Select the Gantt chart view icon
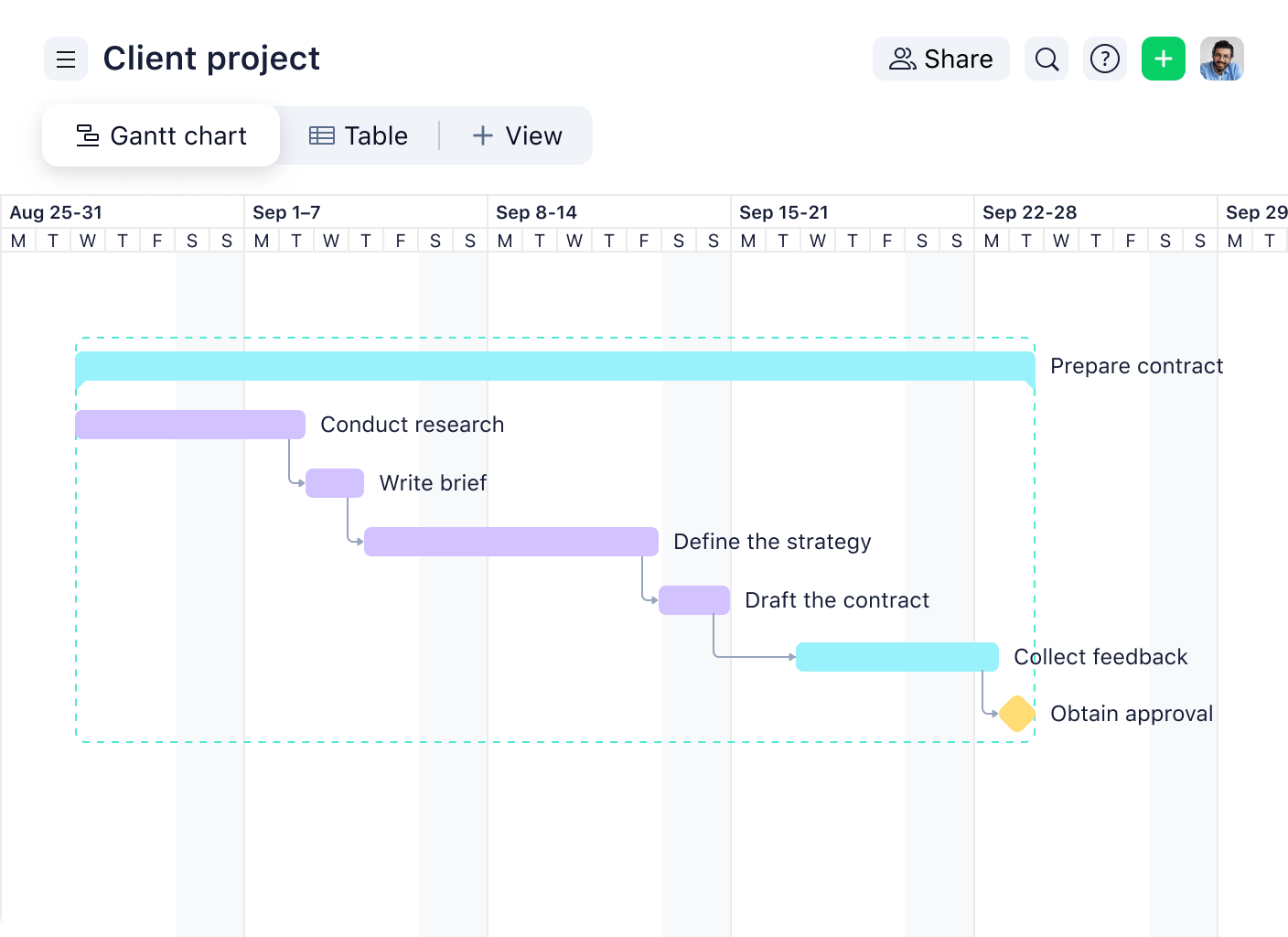 [x=87, y=135]
